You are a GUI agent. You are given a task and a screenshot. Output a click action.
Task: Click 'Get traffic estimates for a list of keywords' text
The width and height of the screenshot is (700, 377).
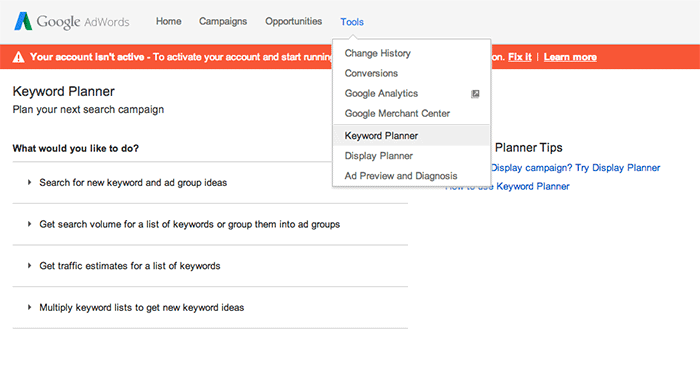[130, 266]
